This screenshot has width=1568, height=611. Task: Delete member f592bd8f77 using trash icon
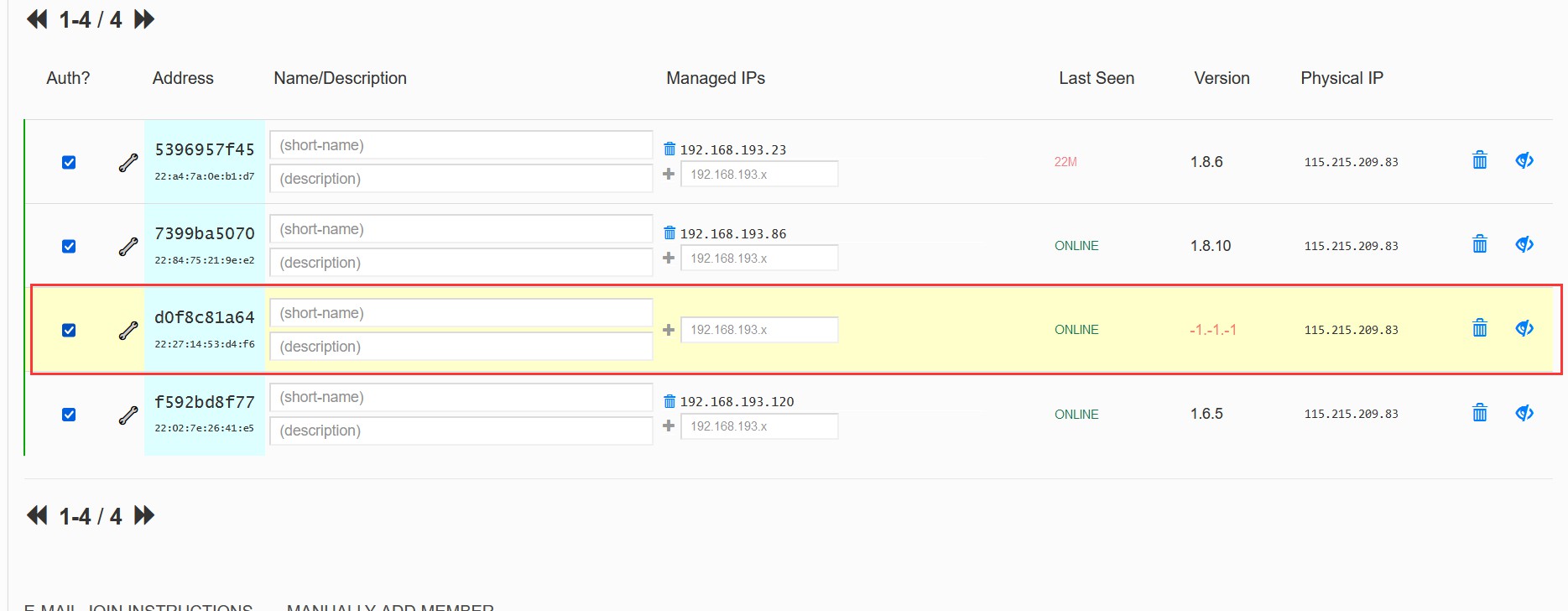click(x=1479, y=412)
